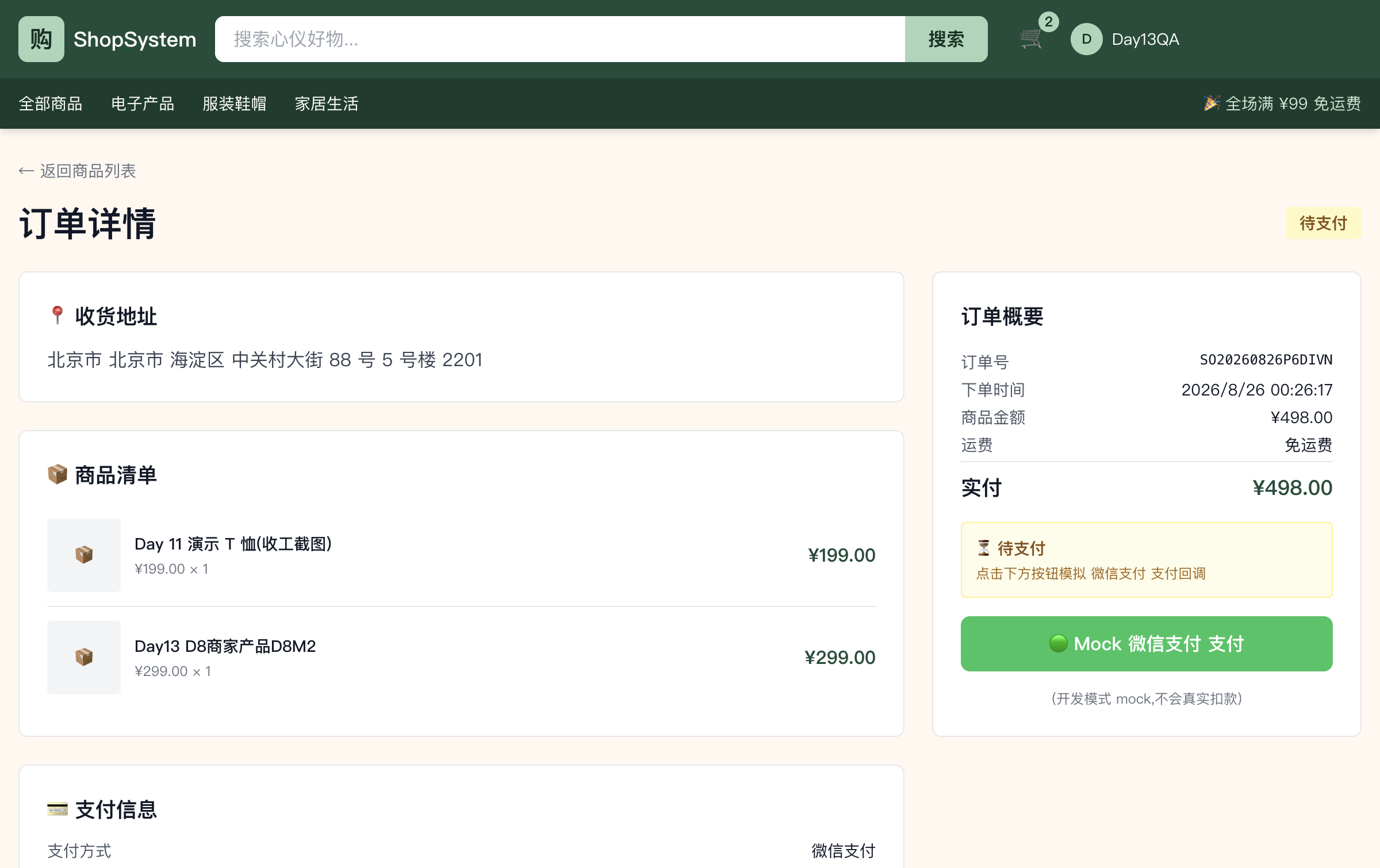
Task: Click the ShopSystem logo icon
Action: [x=41, y=39]
